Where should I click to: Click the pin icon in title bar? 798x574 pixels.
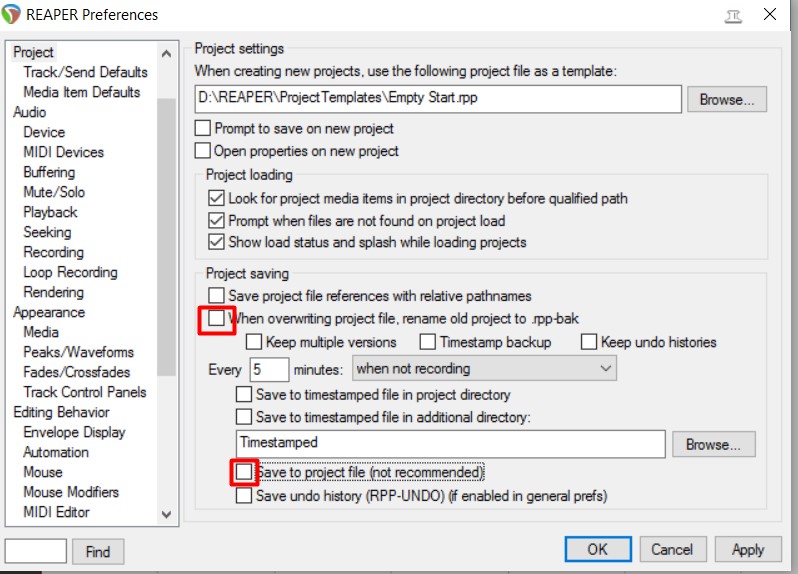733,15
